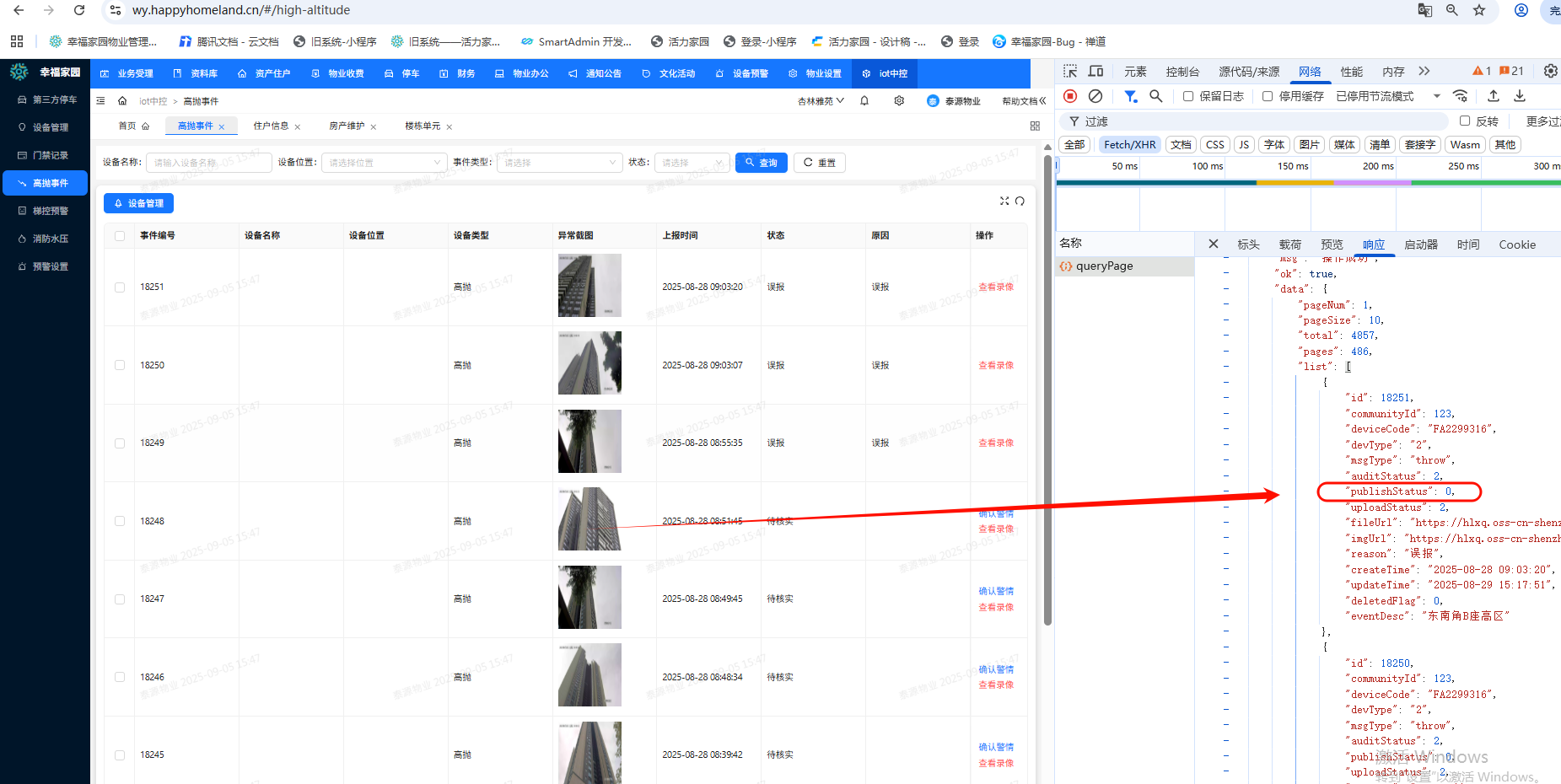Viewport: 1561px width, 784px height.
Task: Enable the 保留日志 checkbox
Action: [x=1188, y=96]
